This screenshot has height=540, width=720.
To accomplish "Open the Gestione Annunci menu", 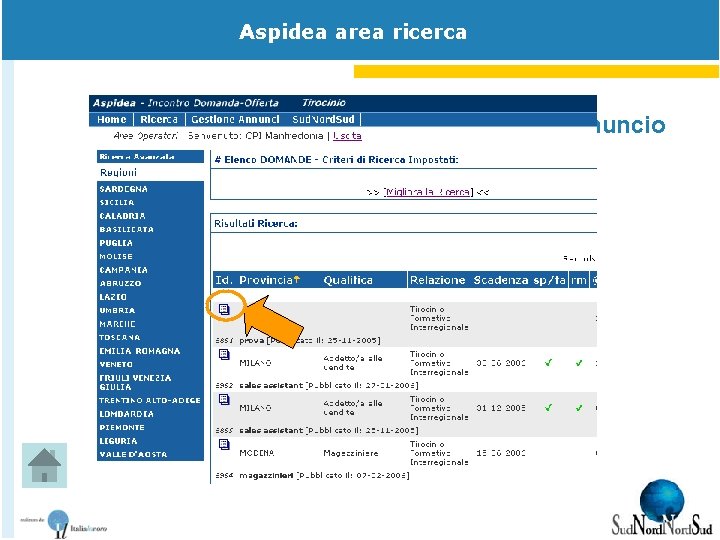I will pos(235,119).
